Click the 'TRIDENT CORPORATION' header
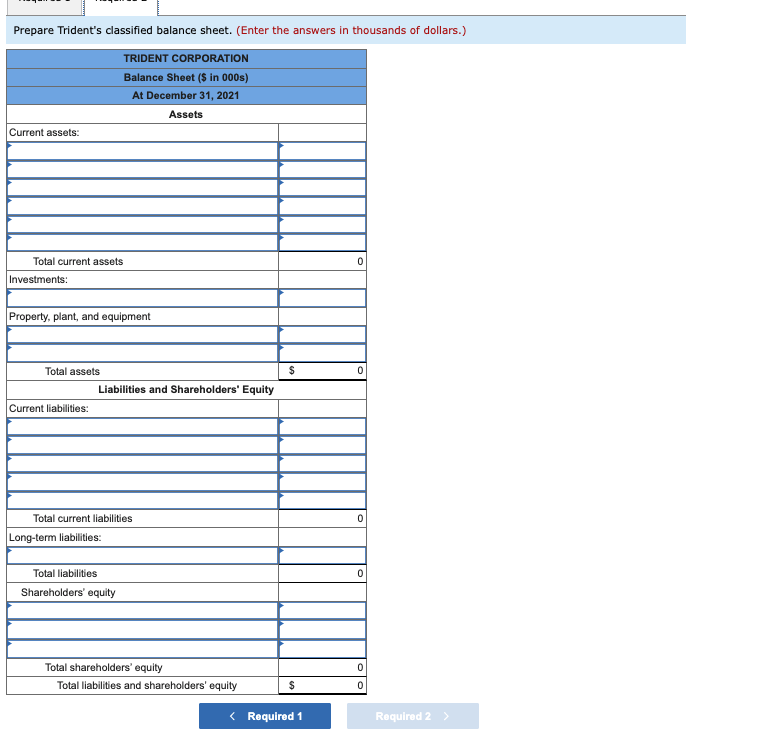 tap(186, 59)
